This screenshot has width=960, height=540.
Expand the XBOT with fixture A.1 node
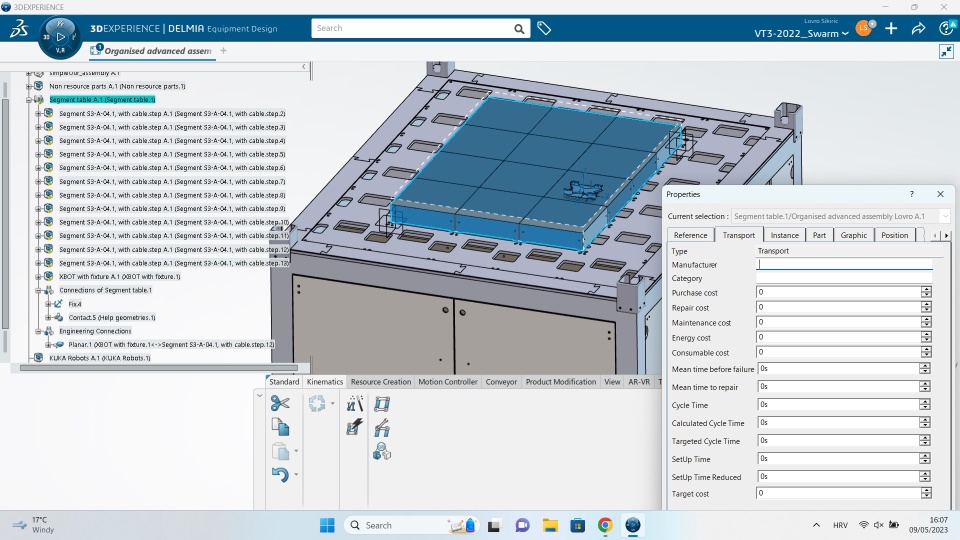[38, 277]
